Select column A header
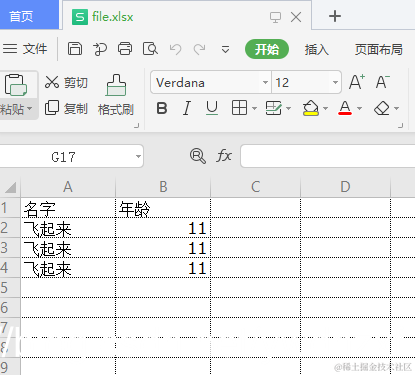Screen dimensions: 415x375 pos(68,187)
